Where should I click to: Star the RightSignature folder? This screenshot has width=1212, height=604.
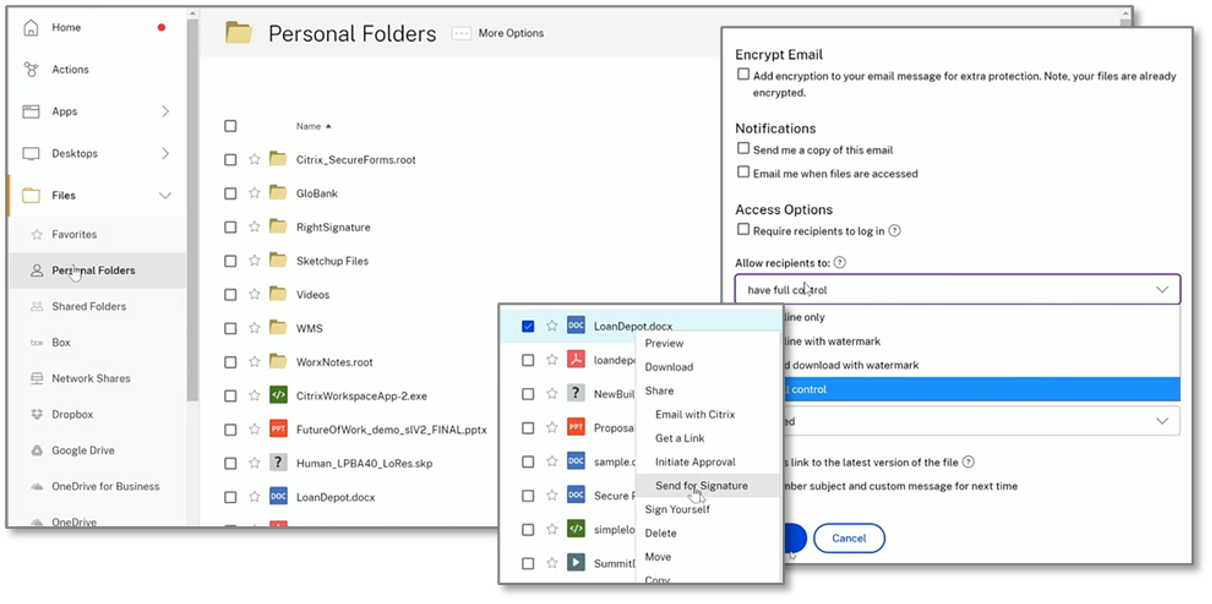pyautogui.click(x=254, y=227)
